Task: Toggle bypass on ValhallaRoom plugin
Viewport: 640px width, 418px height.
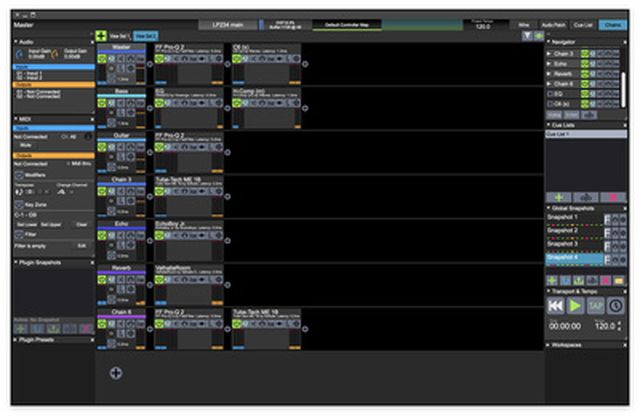Action: (x=159, y=280)
